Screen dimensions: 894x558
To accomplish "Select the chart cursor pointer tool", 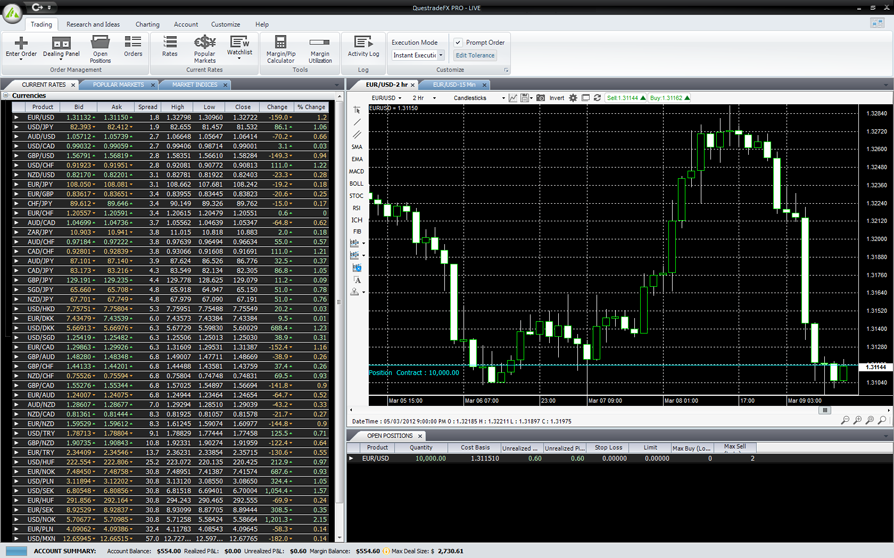I will pyautogui.click(x=357, y=110).
